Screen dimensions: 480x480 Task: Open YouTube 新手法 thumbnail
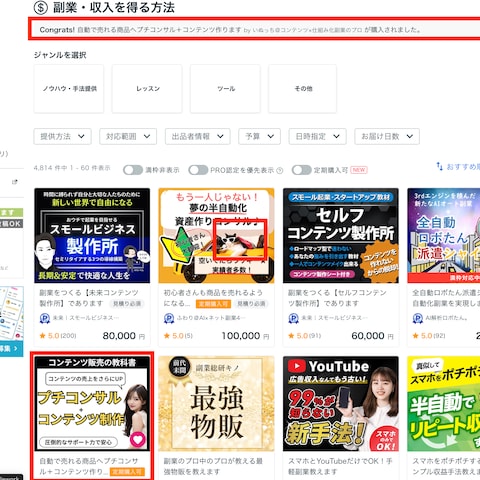pos(341,404)
